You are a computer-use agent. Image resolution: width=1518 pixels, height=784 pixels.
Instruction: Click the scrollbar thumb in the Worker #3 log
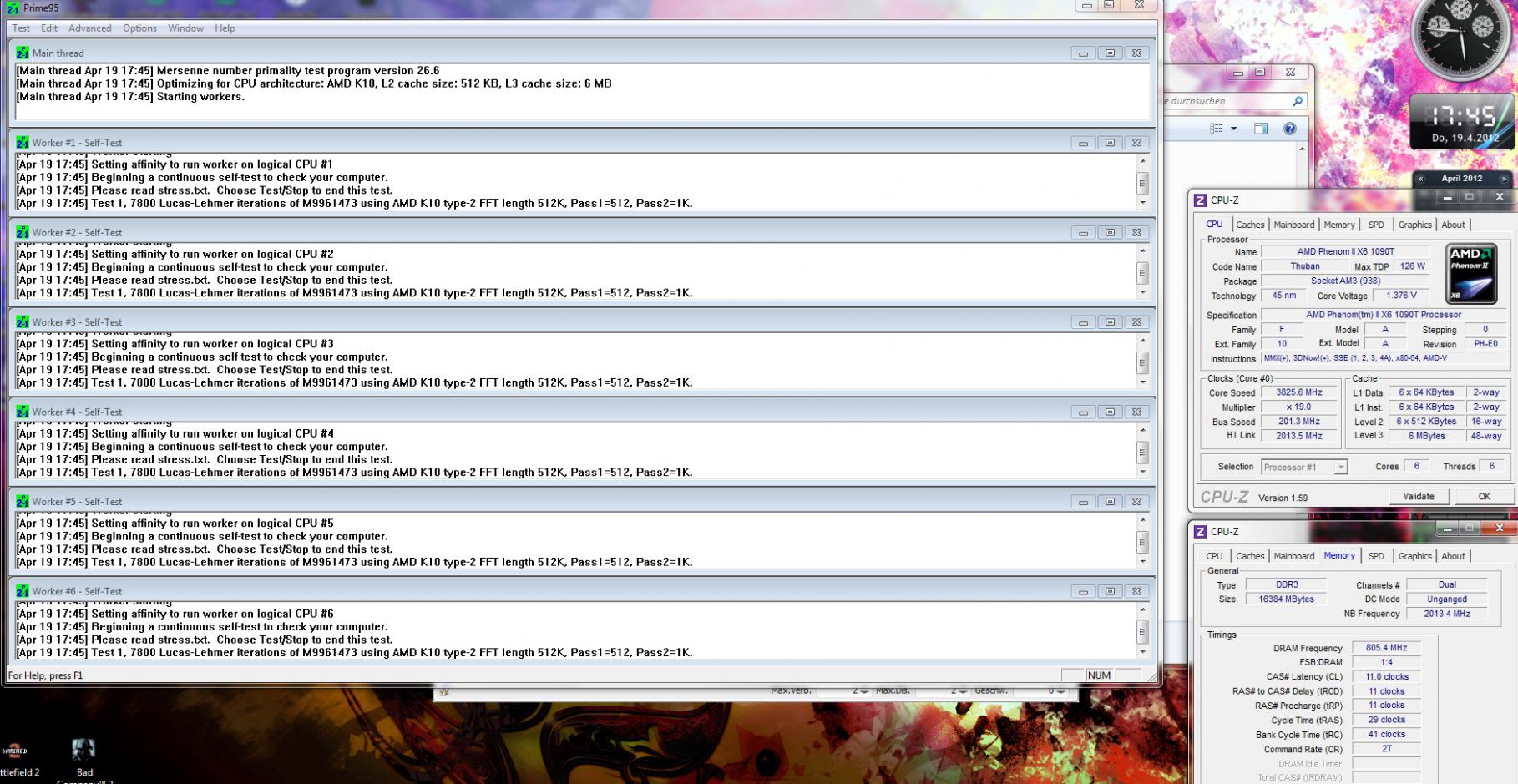click(1142, 362)
